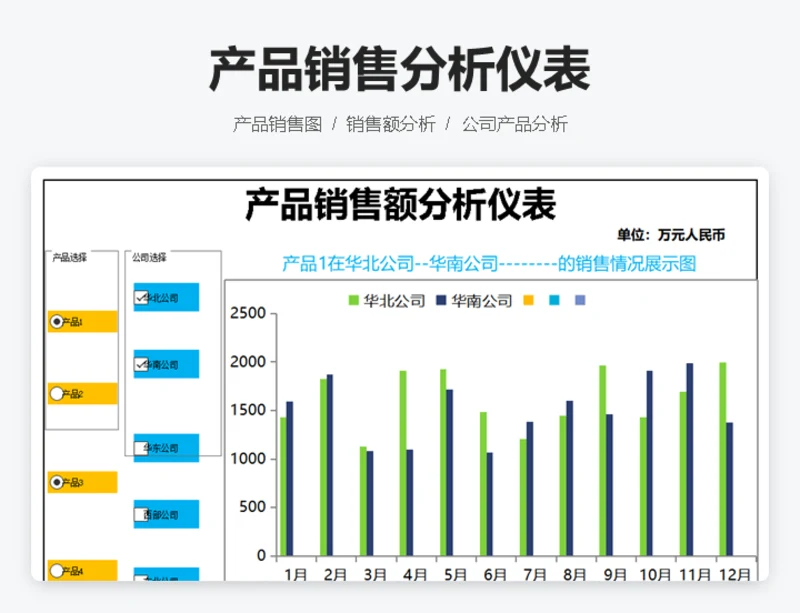The width and height of the screenshot is (800, 613).
Task: Select the 产品4 radio button
Action: (57, 571)
